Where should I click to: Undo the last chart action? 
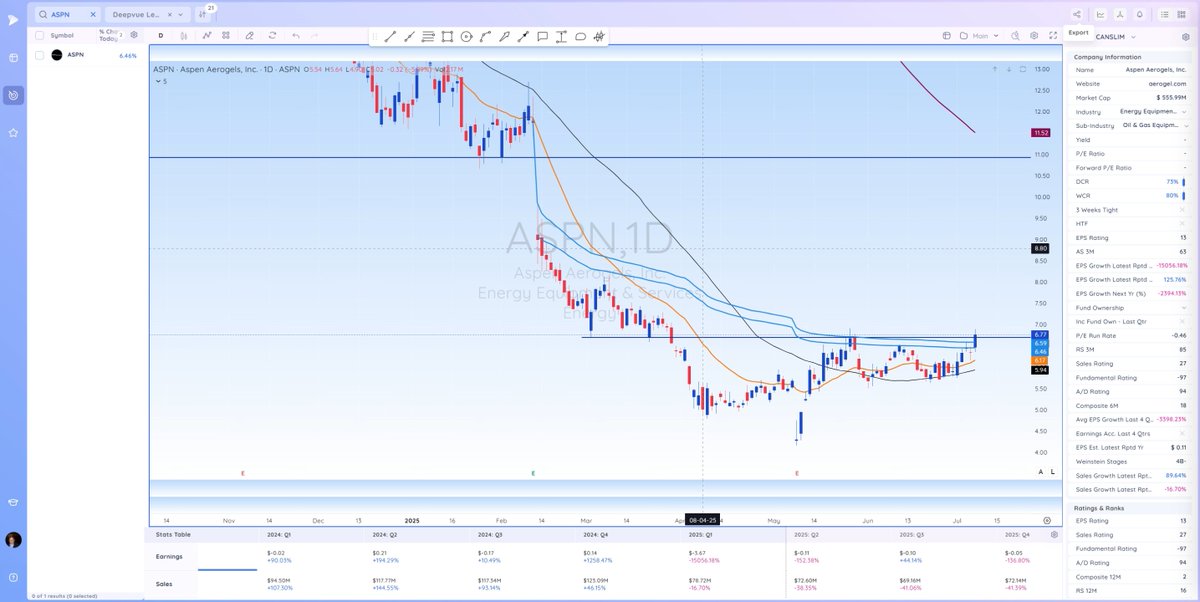point(297,36)
